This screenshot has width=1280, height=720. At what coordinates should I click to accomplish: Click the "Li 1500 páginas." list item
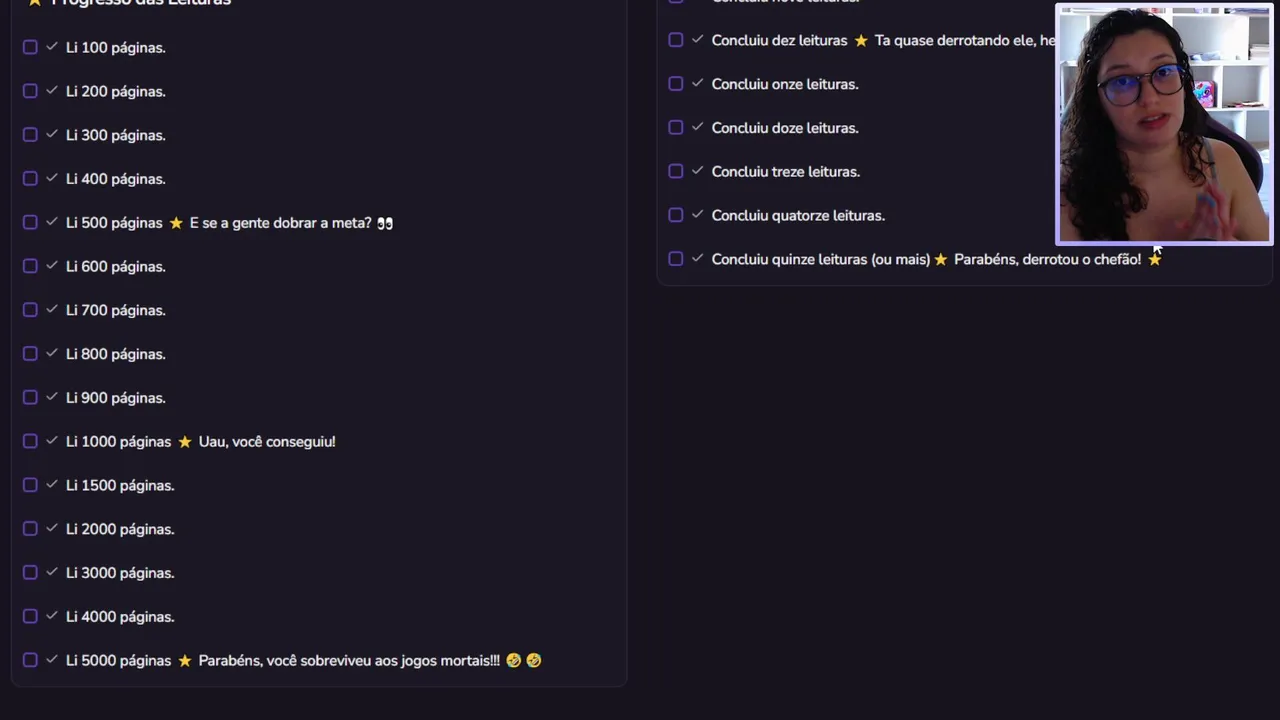coord(120,485)
